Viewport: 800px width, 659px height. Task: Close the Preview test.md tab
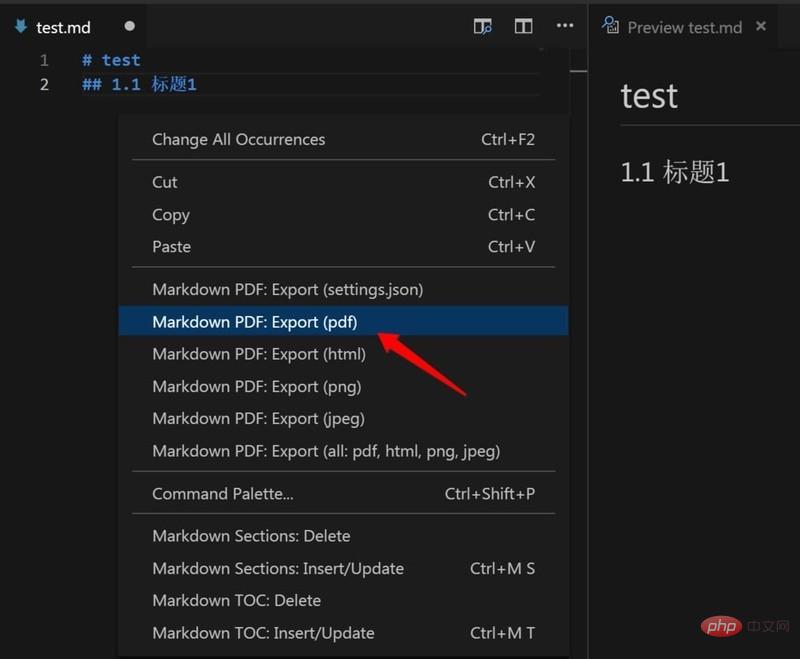pos(762,27)
